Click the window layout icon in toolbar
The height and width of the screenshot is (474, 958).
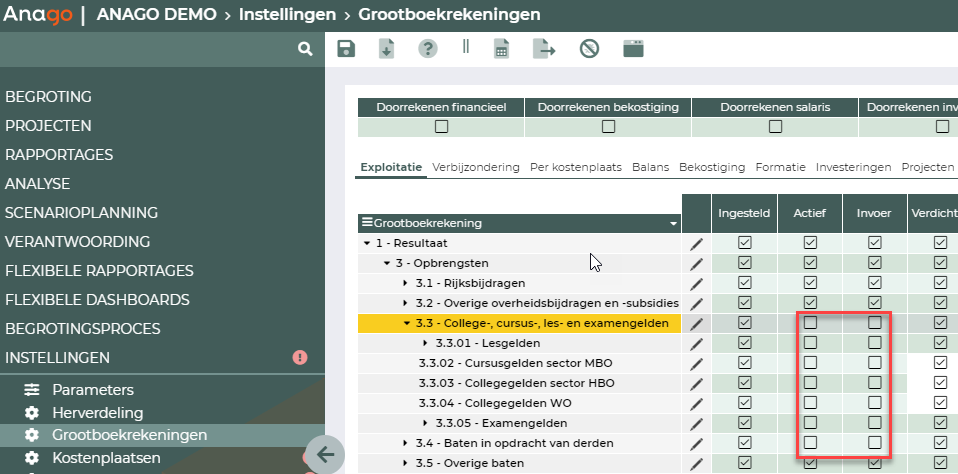[x=633, y=49]
